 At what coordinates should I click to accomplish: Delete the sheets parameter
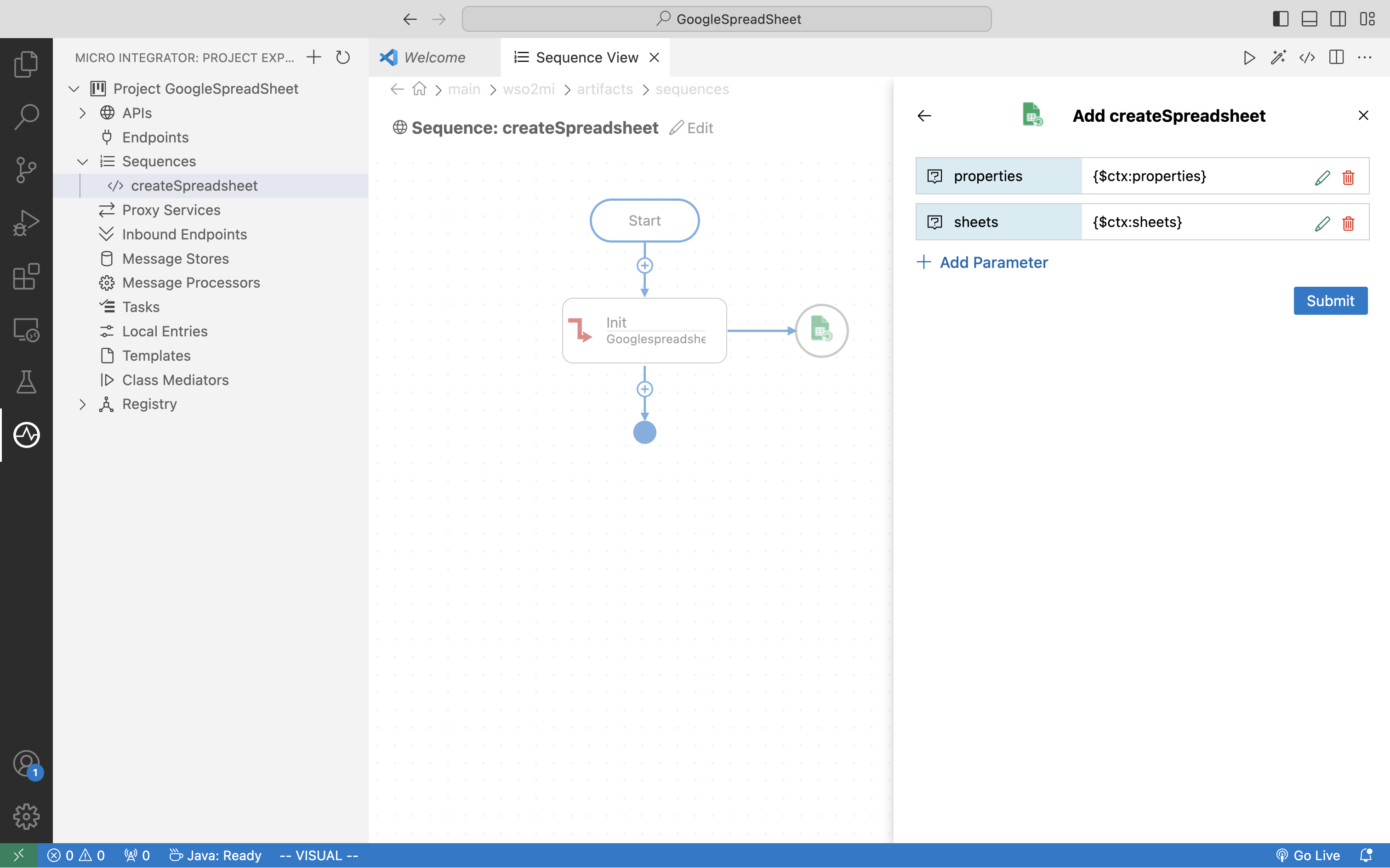[1348, 223]
